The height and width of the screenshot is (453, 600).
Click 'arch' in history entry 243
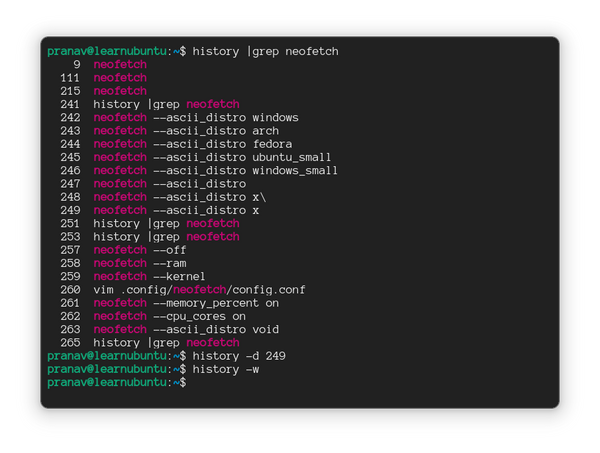pos(265,131)
